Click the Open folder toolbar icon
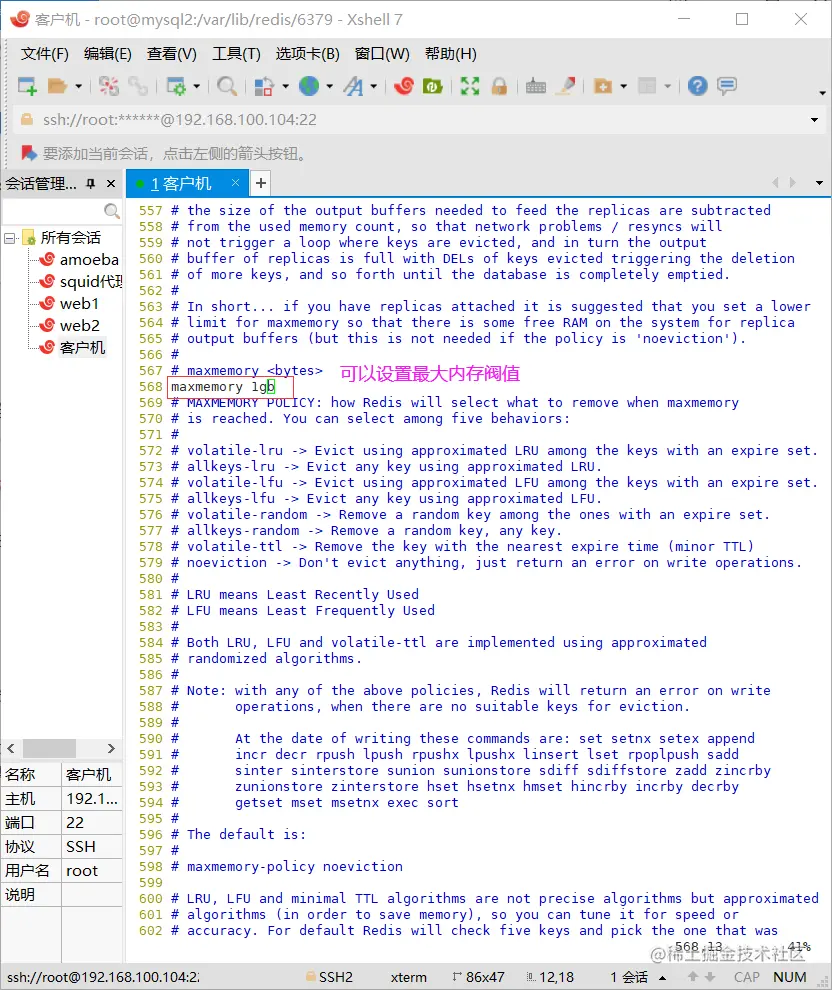This screenshot has height=990, width=832. point(57,86)
